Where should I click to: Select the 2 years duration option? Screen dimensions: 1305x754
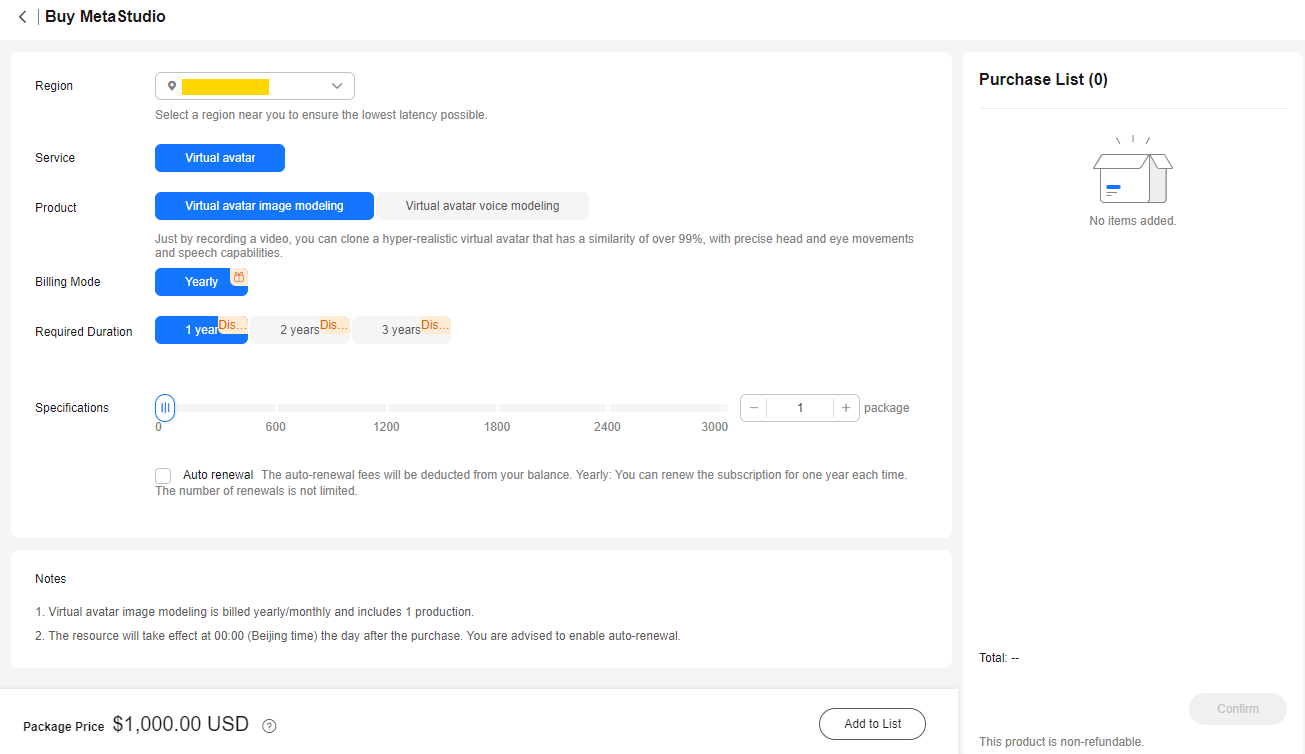click(x=300, y=330)
